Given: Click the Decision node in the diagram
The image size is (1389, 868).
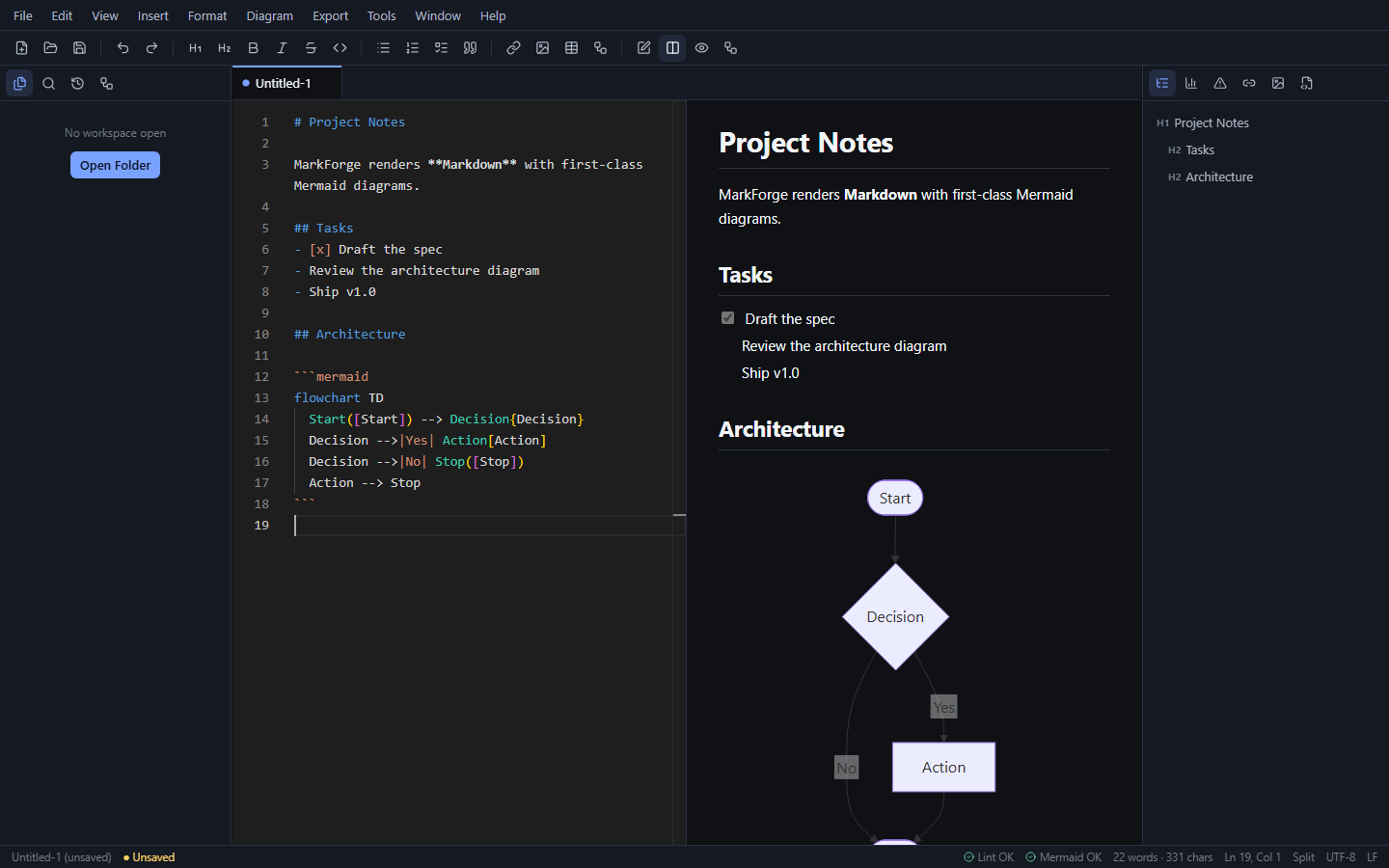Looking at the screenshot, I should point(895,617).
